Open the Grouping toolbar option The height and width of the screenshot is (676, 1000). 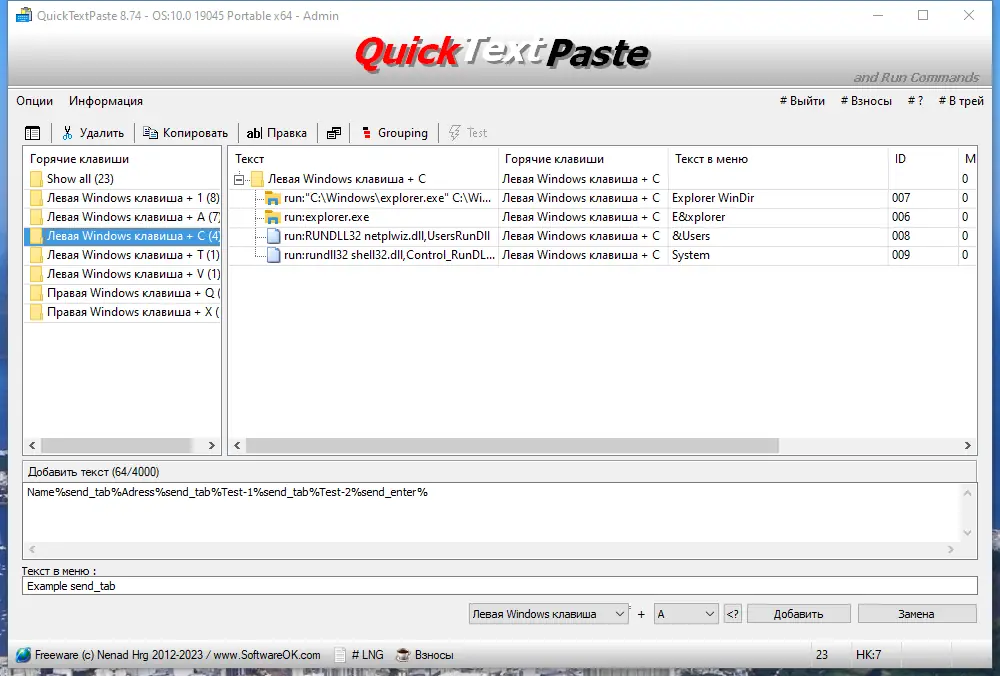tap(395, 133)
